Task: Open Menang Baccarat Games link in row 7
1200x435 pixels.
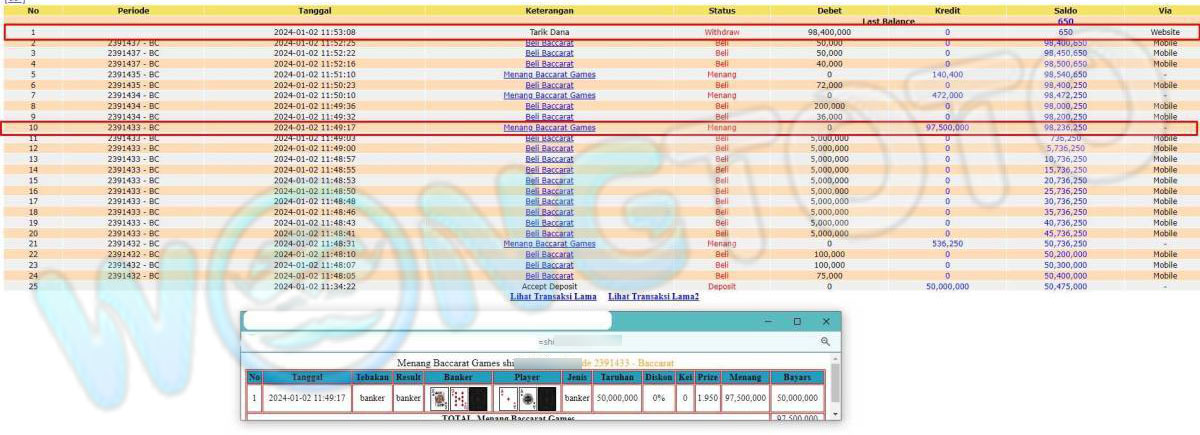Action: tap(549, 96)
